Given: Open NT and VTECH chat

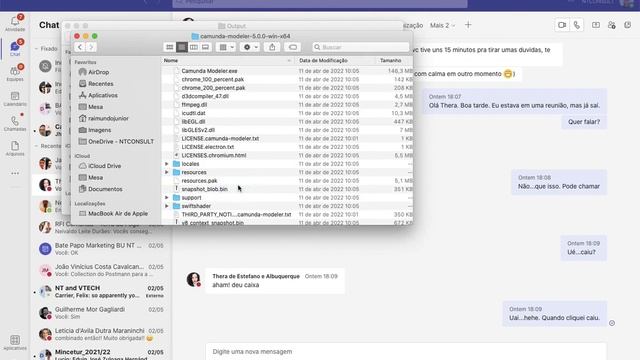Looking at the screenshot, I should 101,291.
